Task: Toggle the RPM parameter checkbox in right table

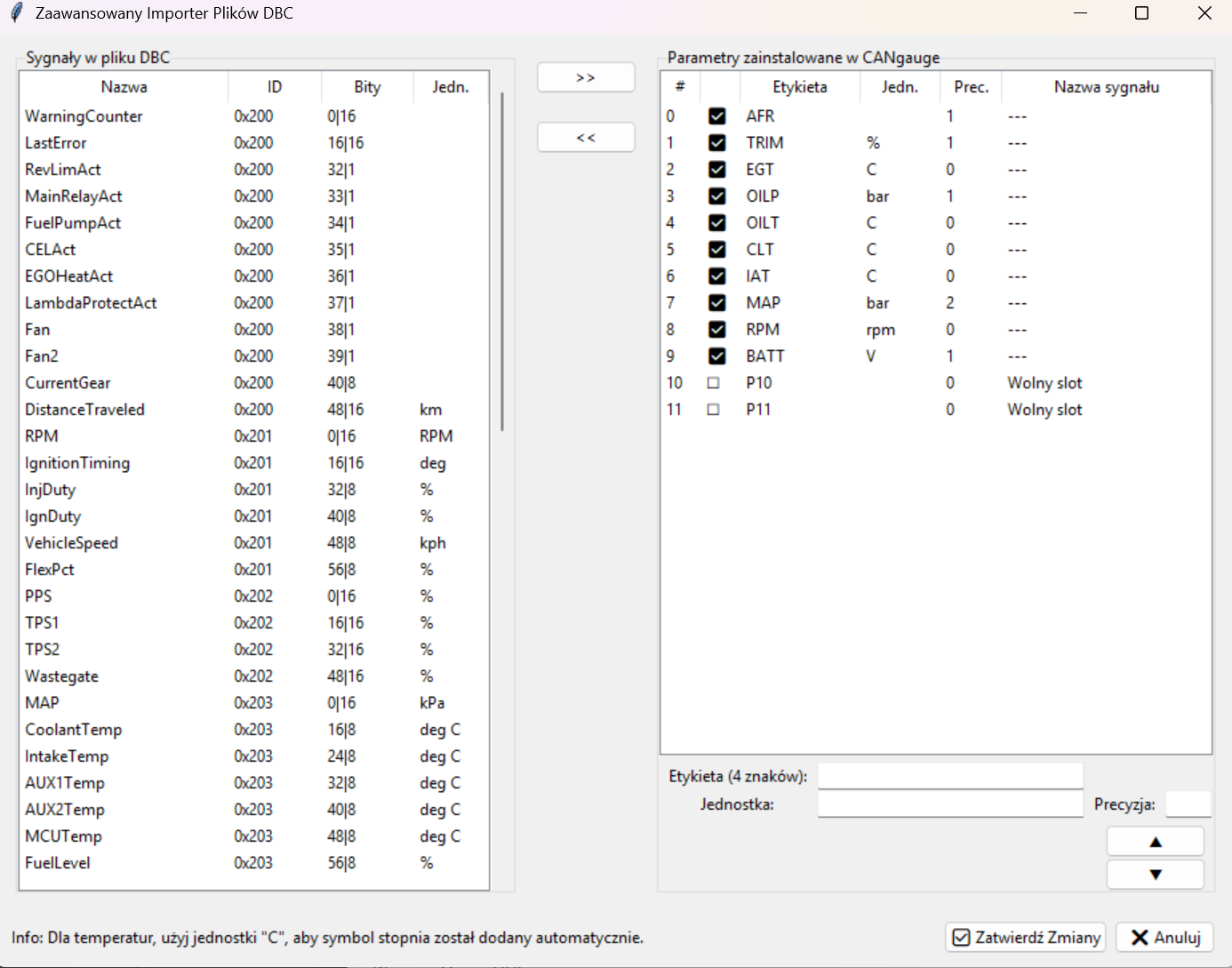Action: click(717, 330)
